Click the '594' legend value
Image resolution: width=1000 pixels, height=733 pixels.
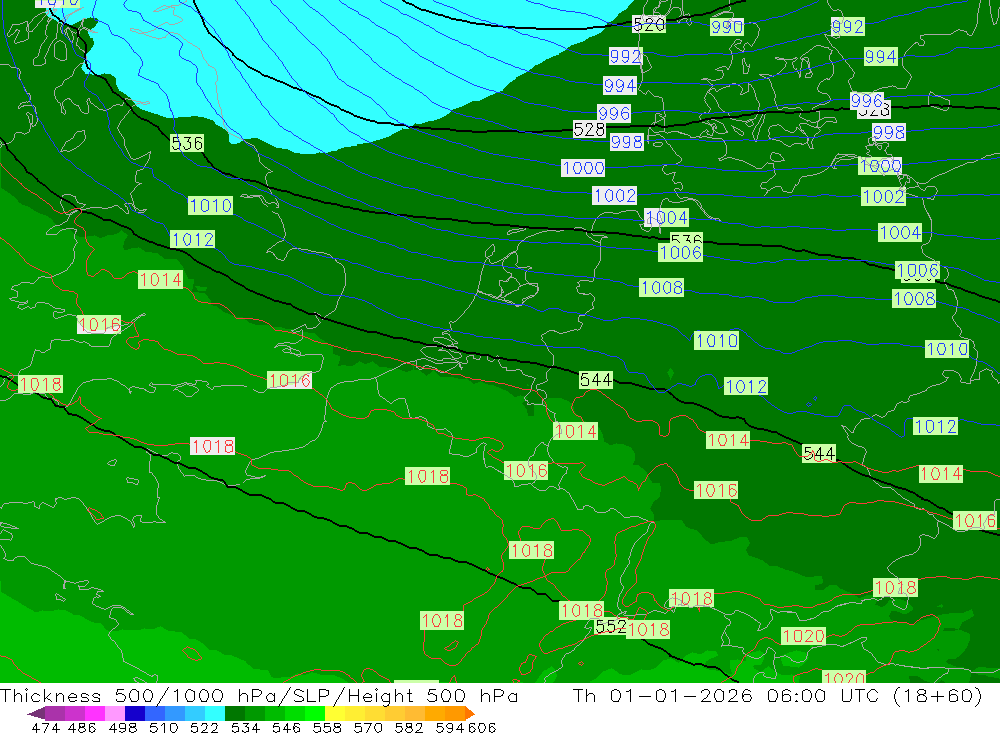tap(450, 727)
